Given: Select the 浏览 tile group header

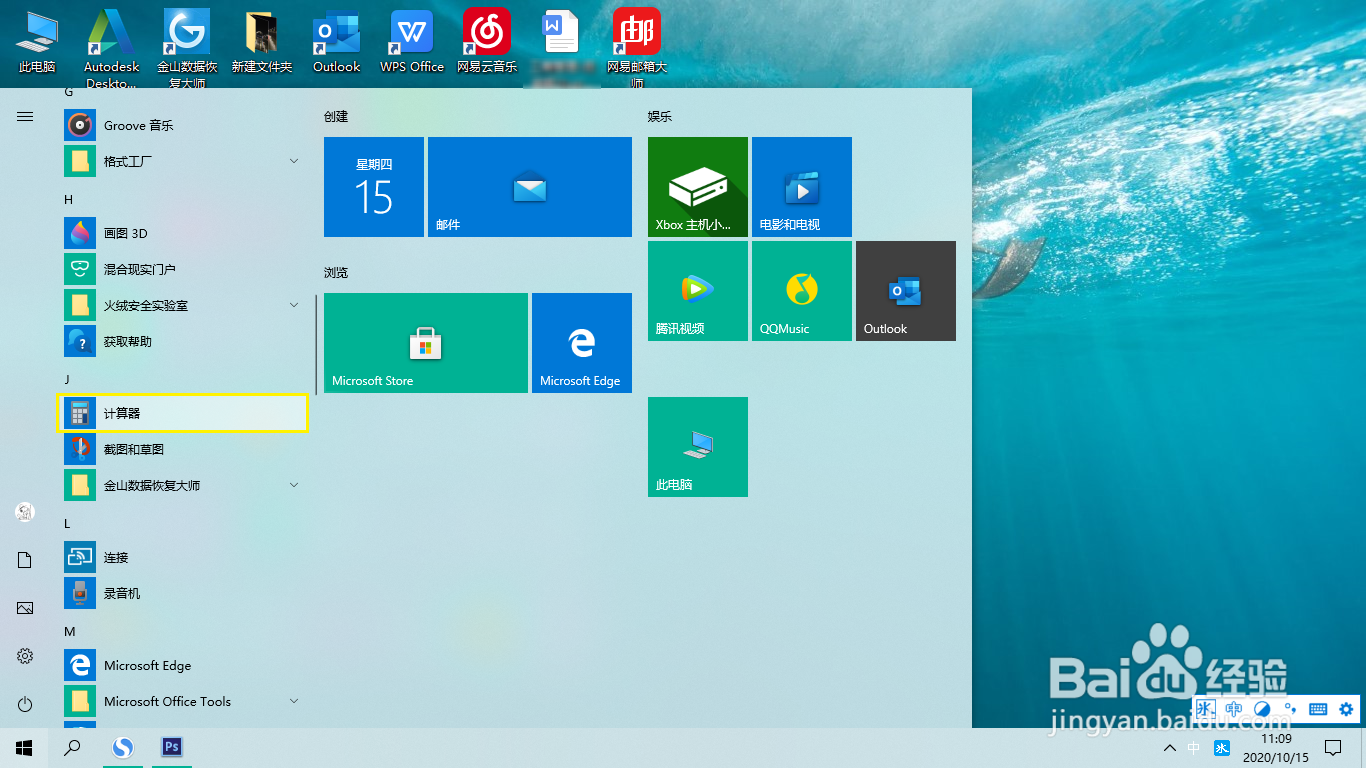Looking at the screenshot, I should (336, 273).
